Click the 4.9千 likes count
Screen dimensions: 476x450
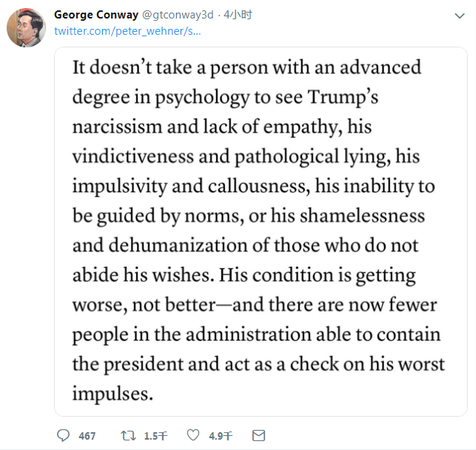click(x=221, y=436)
